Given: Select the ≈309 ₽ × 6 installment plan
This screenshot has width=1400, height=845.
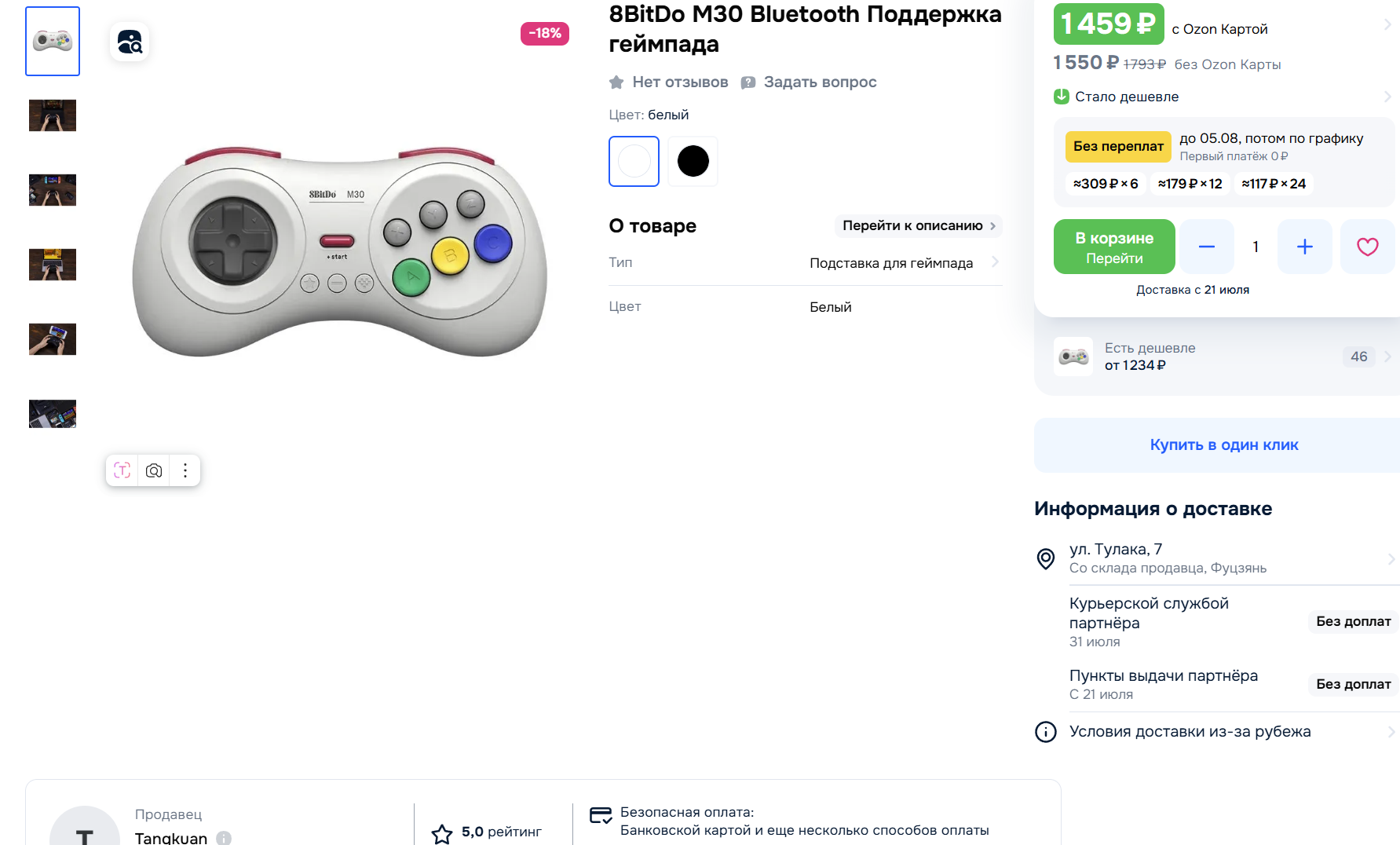Looking at the screenshot, I should [x=1106, y=184].
